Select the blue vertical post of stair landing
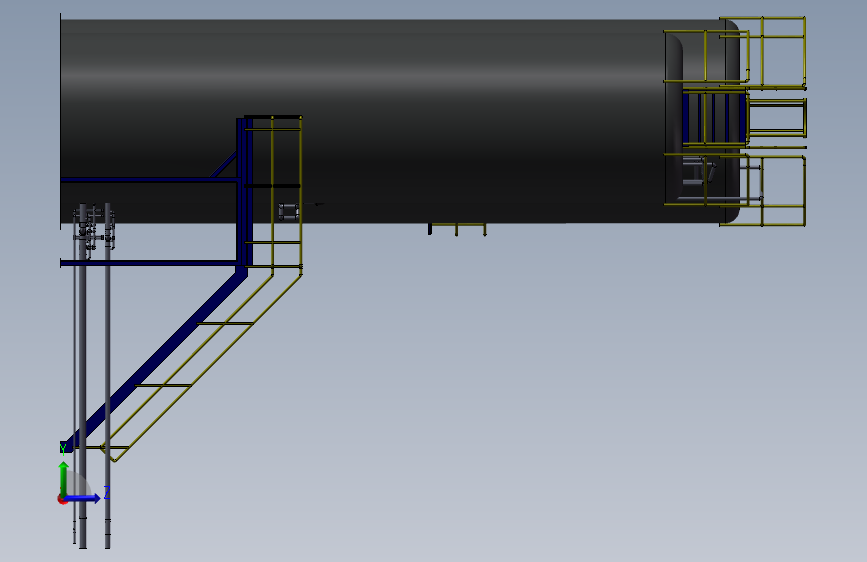867x562 pixels. 244,194
